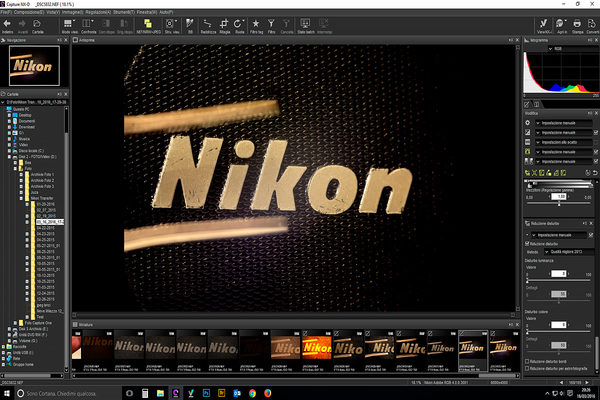
Task: Enable Riduzione disturbo bordi checkbox
Action: click(528, 361)
